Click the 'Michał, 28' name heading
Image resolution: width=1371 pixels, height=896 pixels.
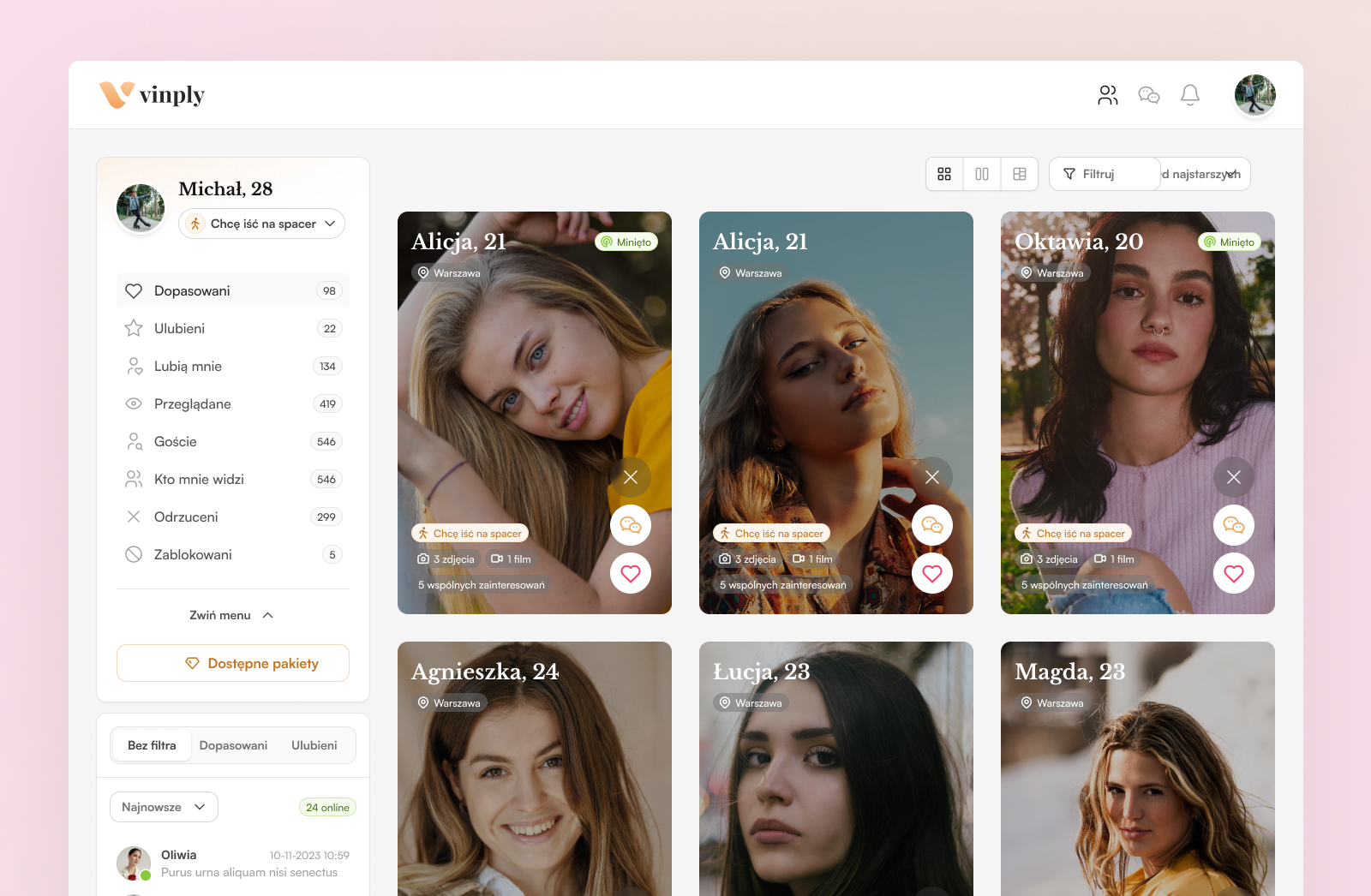pyautogui.click(x=225, y=189)
